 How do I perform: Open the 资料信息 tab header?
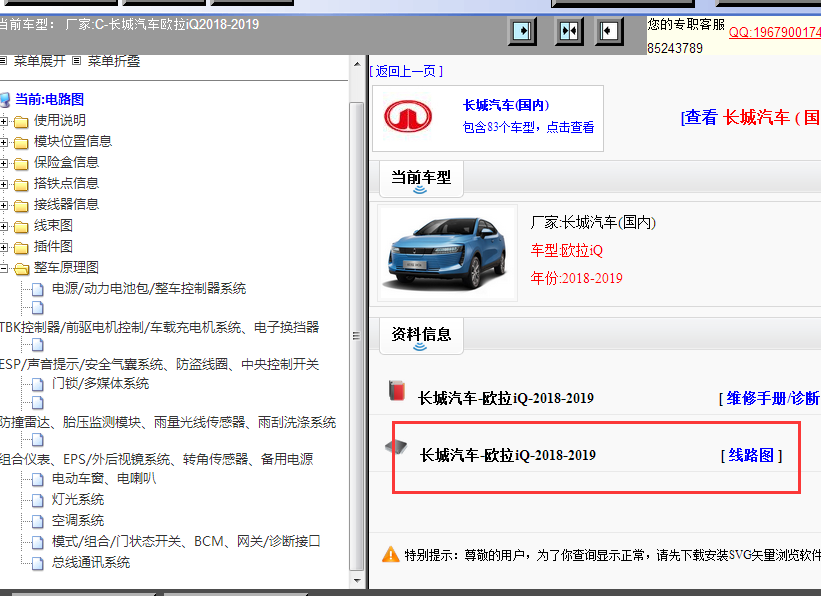(x=421, y=336)
